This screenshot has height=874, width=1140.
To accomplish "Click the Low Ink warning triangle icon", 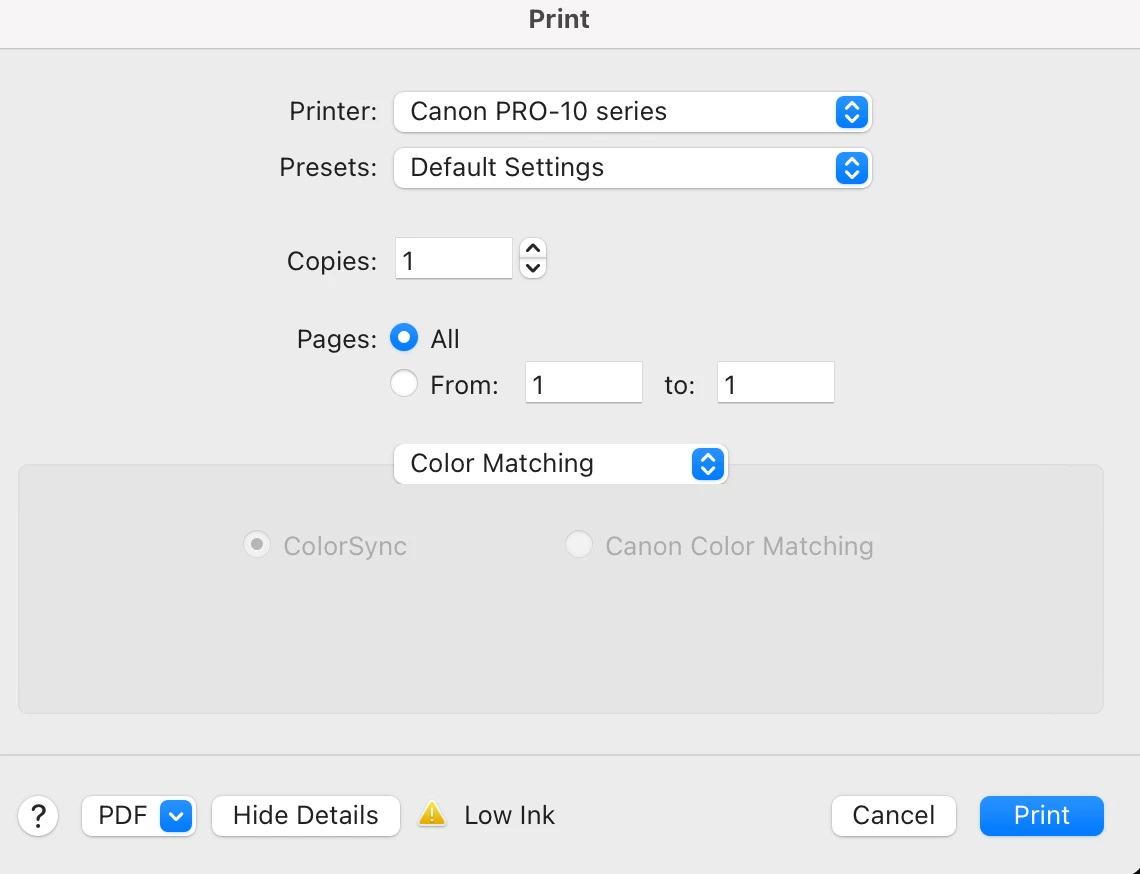I will [432, 814].
